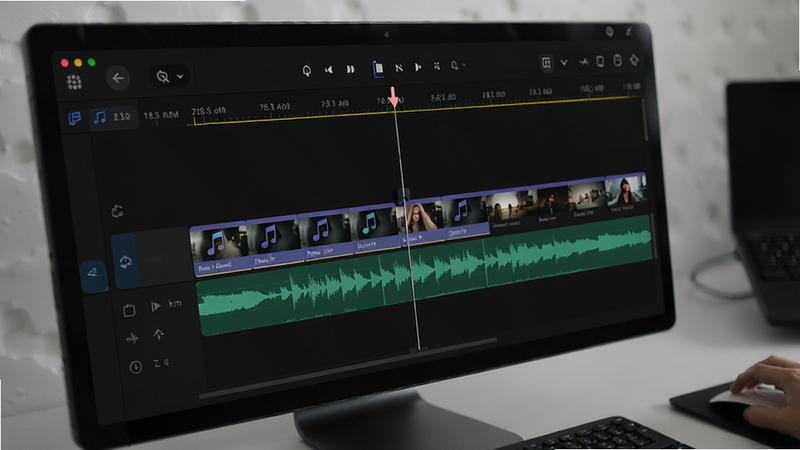Pause playback with the double-bar button
This screenshot has height=450, width=800.
tap(351, 69)
